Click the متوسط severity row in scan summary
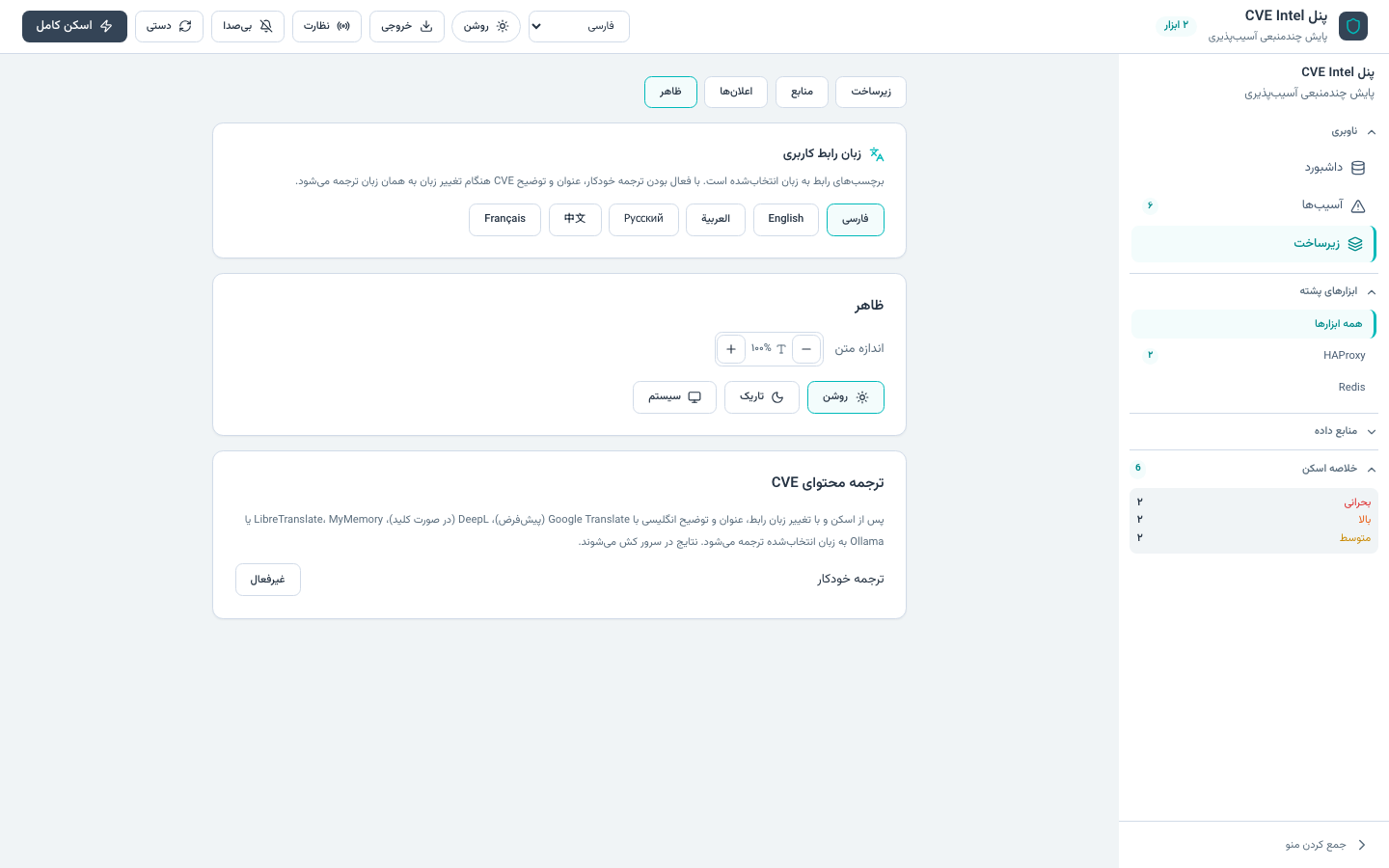The height and width of the screenshot is (868, 1389). click(x=1254, y=538)
